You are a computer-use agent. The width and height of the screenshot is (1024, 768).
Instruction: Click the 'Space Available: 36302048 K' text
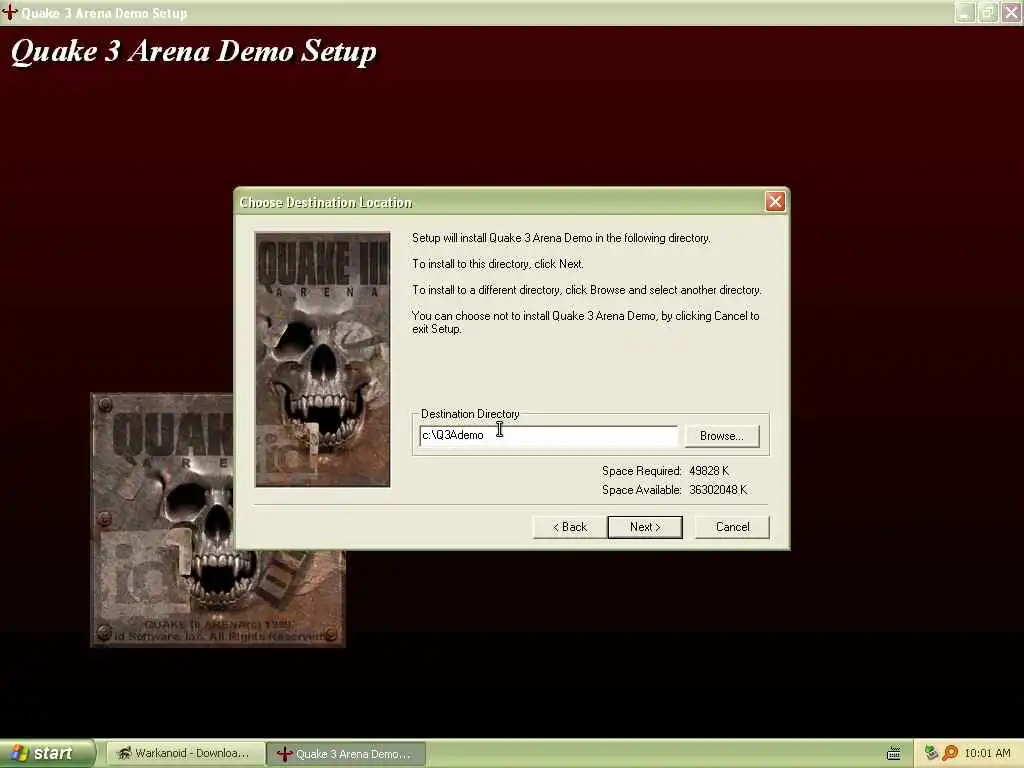point(675,490)
